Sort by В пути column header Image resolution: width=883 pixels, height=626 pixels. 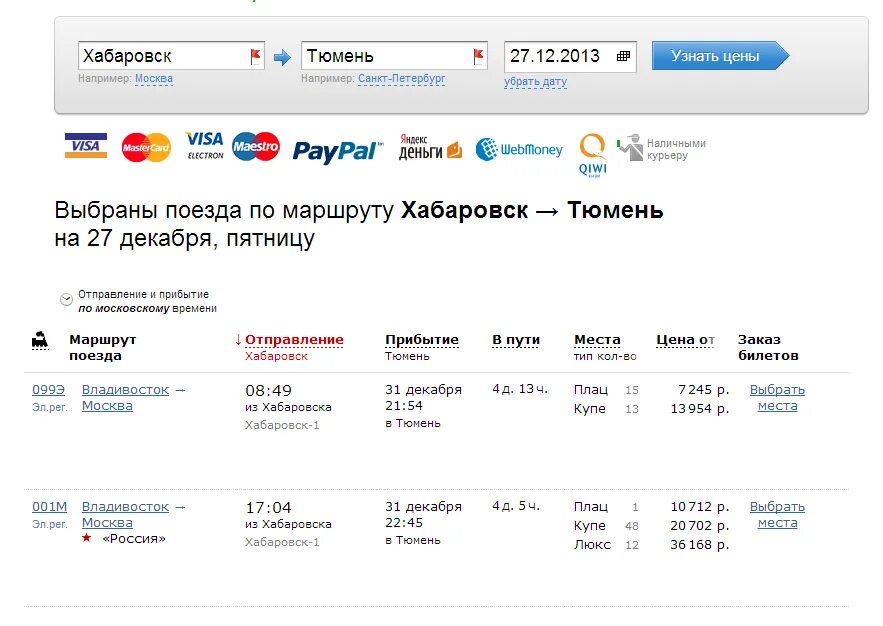coord(516,339)
